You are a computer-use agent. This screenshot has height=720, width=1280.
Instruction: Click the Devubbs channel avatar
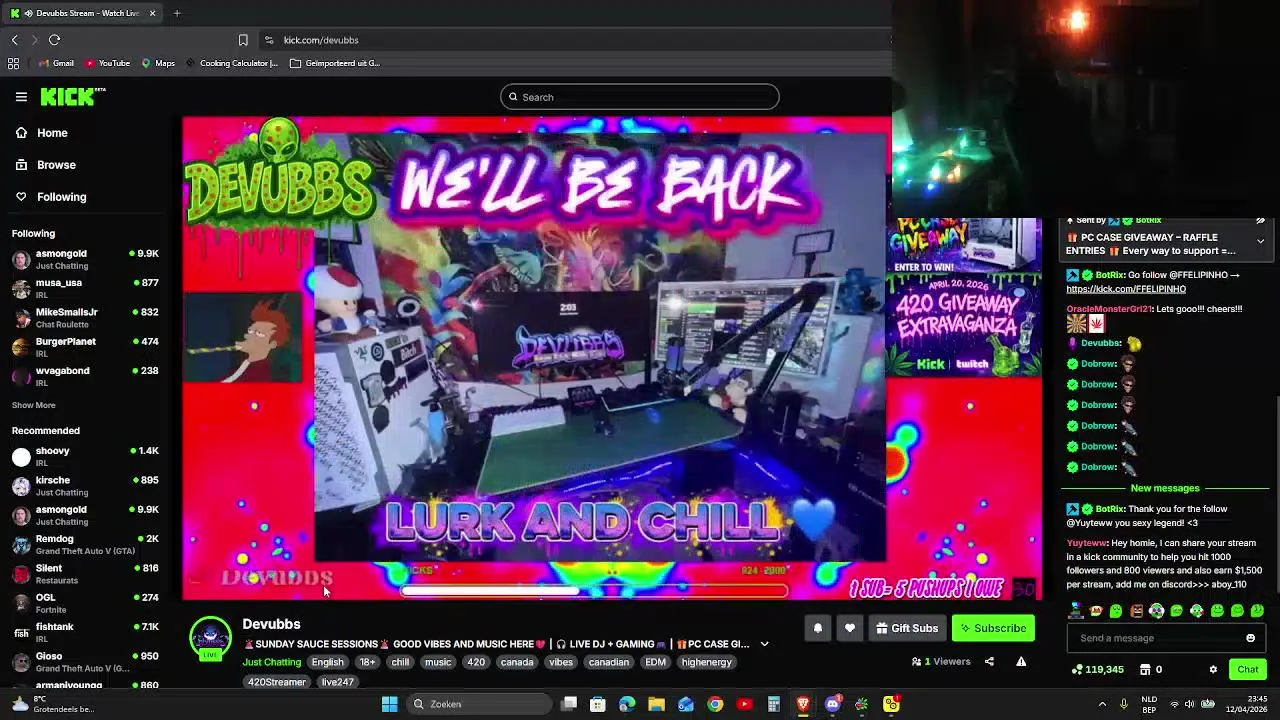[210, 639]
